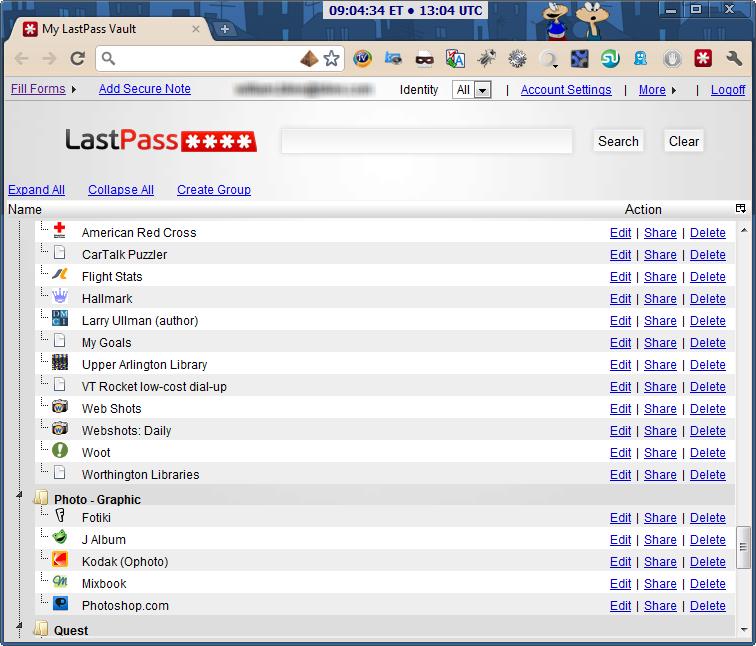The image size is (756, 646).
Task: Edit the American Red Cross entry
Action: click(620, 233)
